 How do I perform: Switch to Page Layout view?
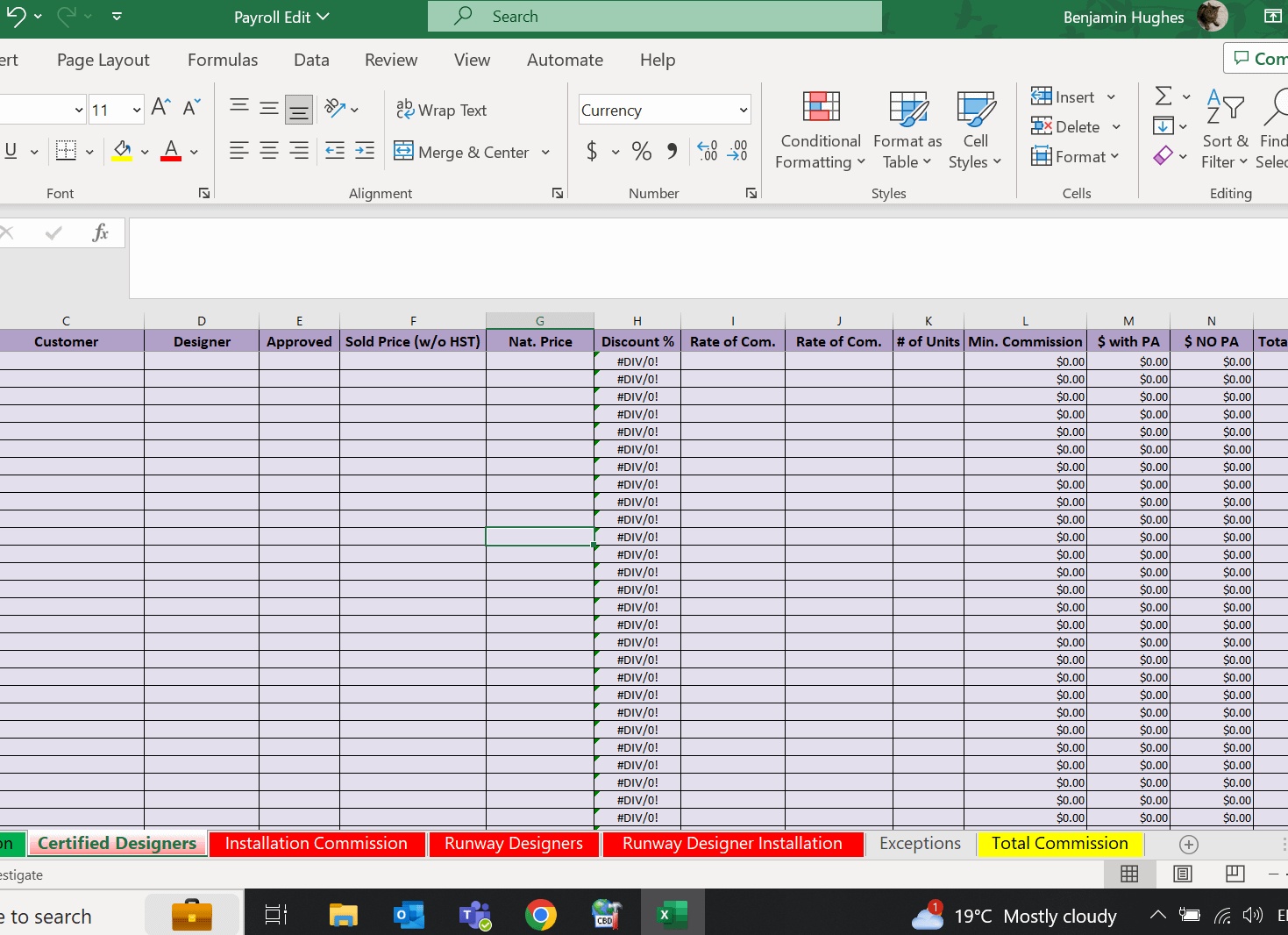pyautogui.click(x=1183, y=874)
